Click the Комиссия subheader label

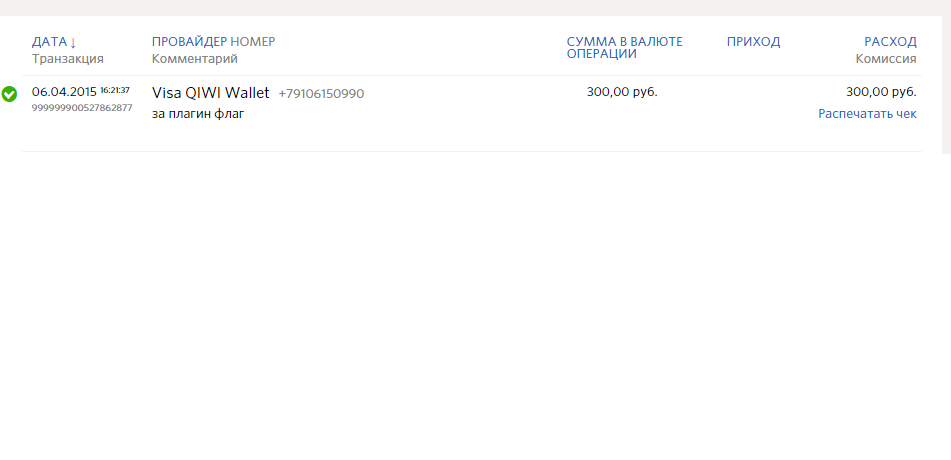pyautogui.click(x=886, y=59)
